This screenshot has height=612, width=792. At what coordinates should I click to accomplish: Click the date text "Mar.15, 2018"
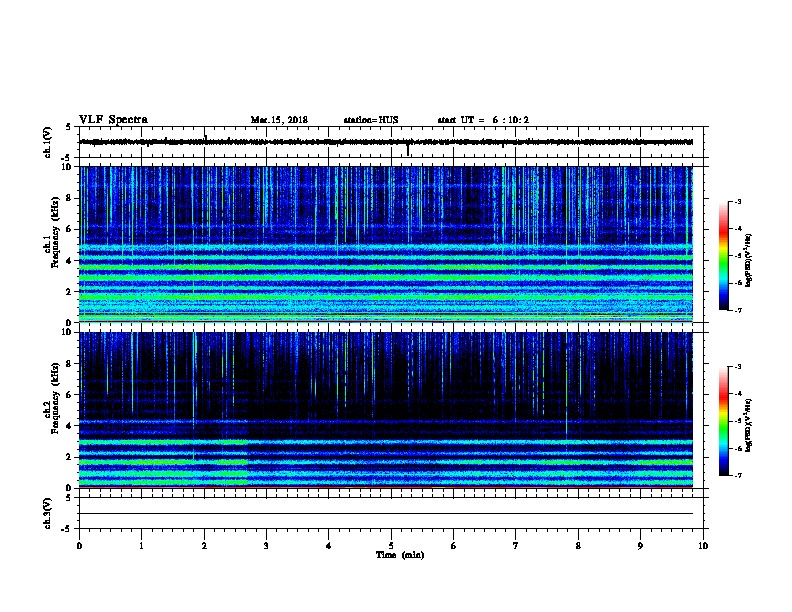pos(279,120)
